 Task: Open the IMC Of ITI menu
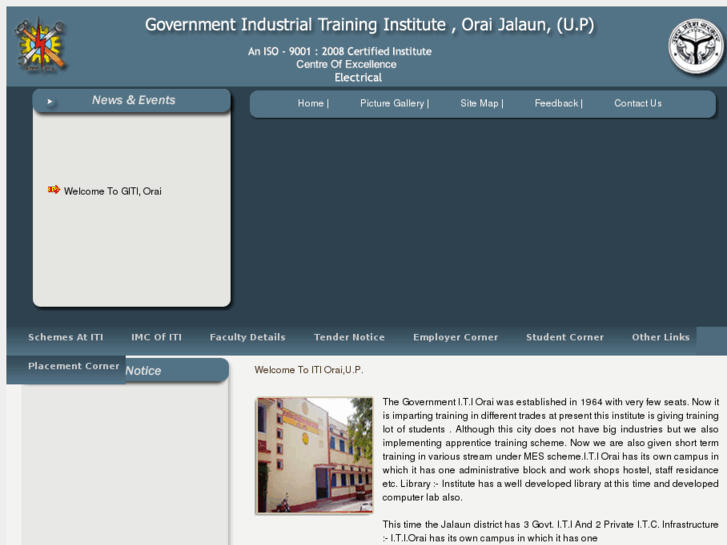point(156,337)
